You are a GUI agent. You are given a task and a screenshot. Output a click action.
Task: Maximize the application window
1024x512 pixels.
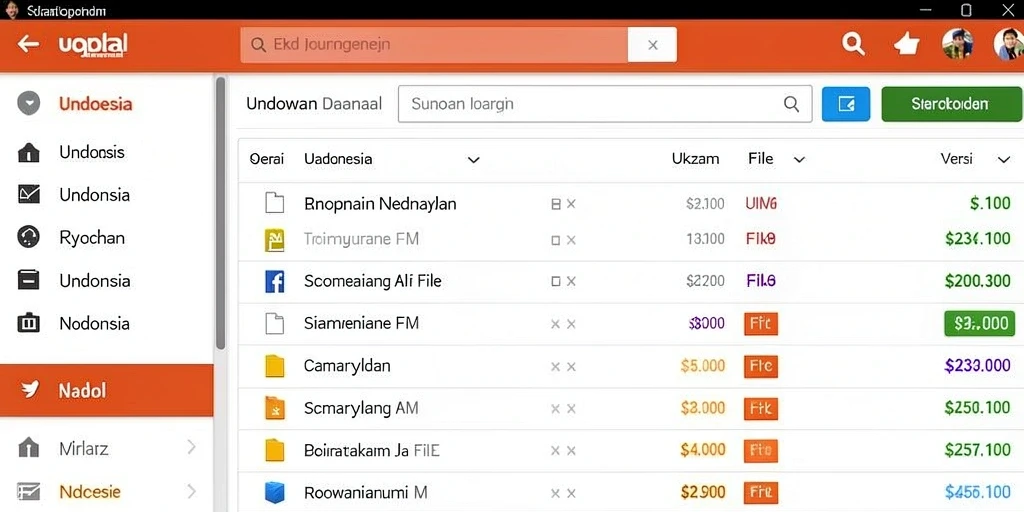point(967,10)
